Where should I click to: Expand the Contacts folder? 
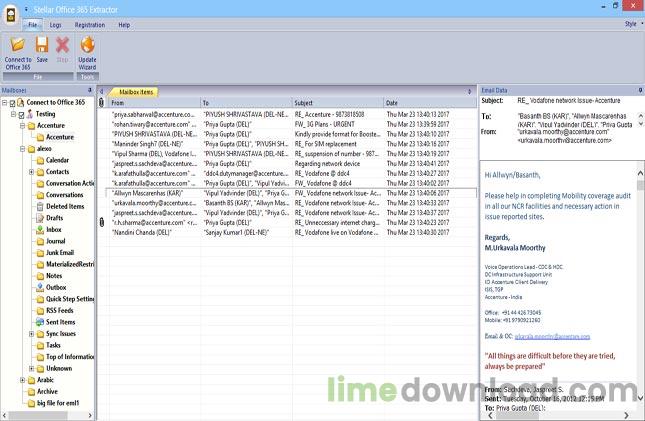coord(31,172)
